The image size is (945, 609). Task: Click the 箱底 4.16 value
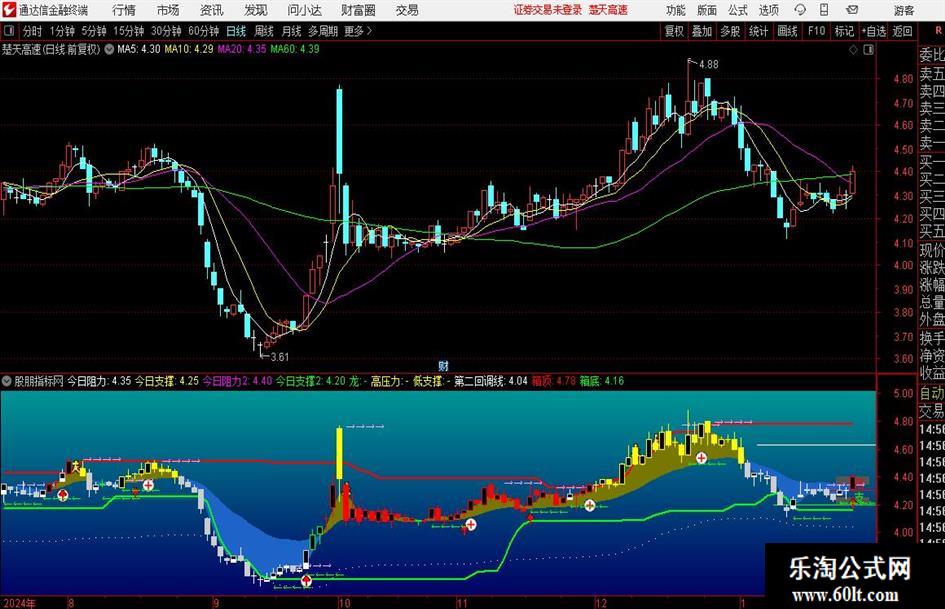pyautogui.click(x=601, y=381)
